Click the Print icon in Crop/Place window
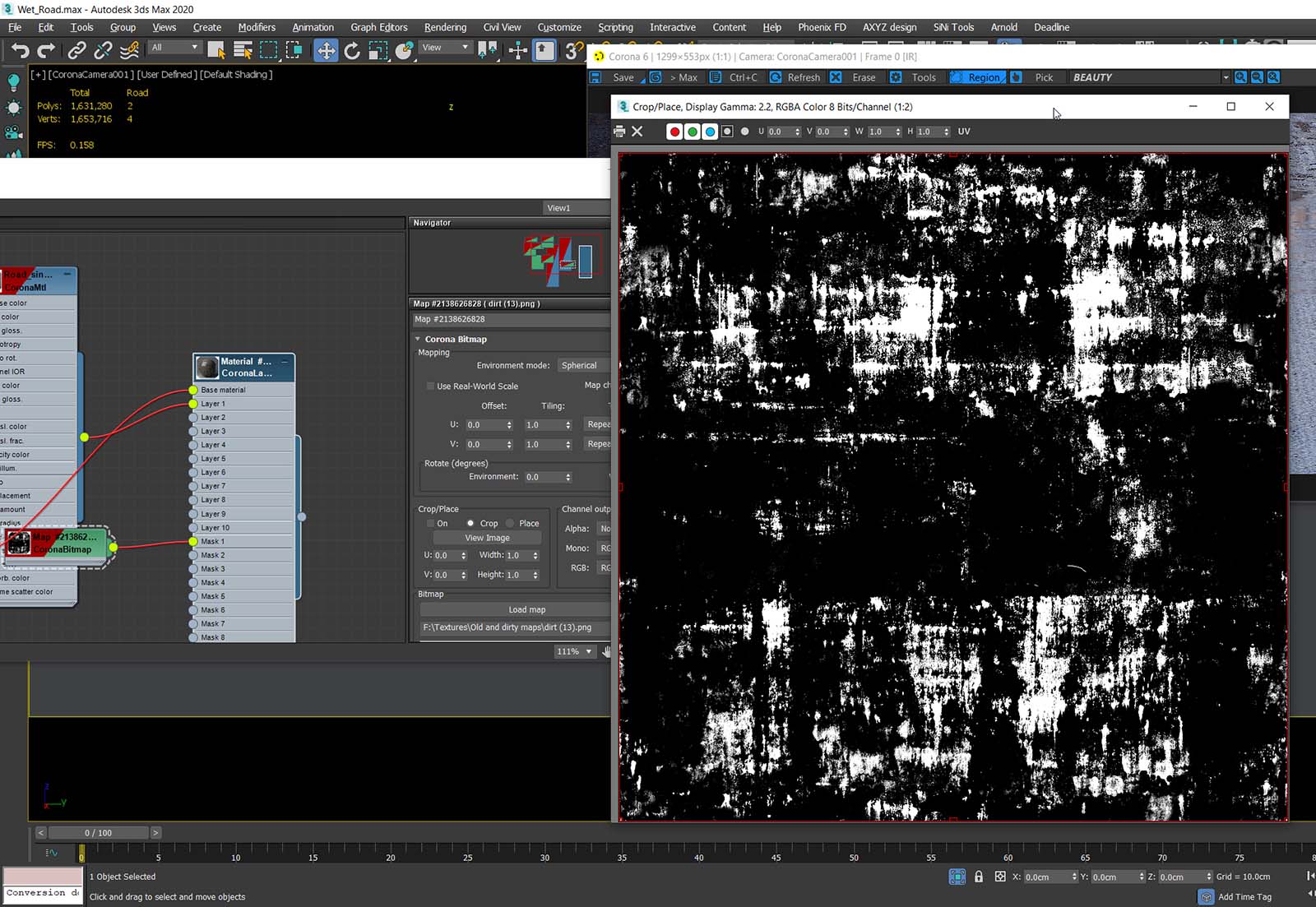Viewport: 1316px width, 907px height. [619, 132]
